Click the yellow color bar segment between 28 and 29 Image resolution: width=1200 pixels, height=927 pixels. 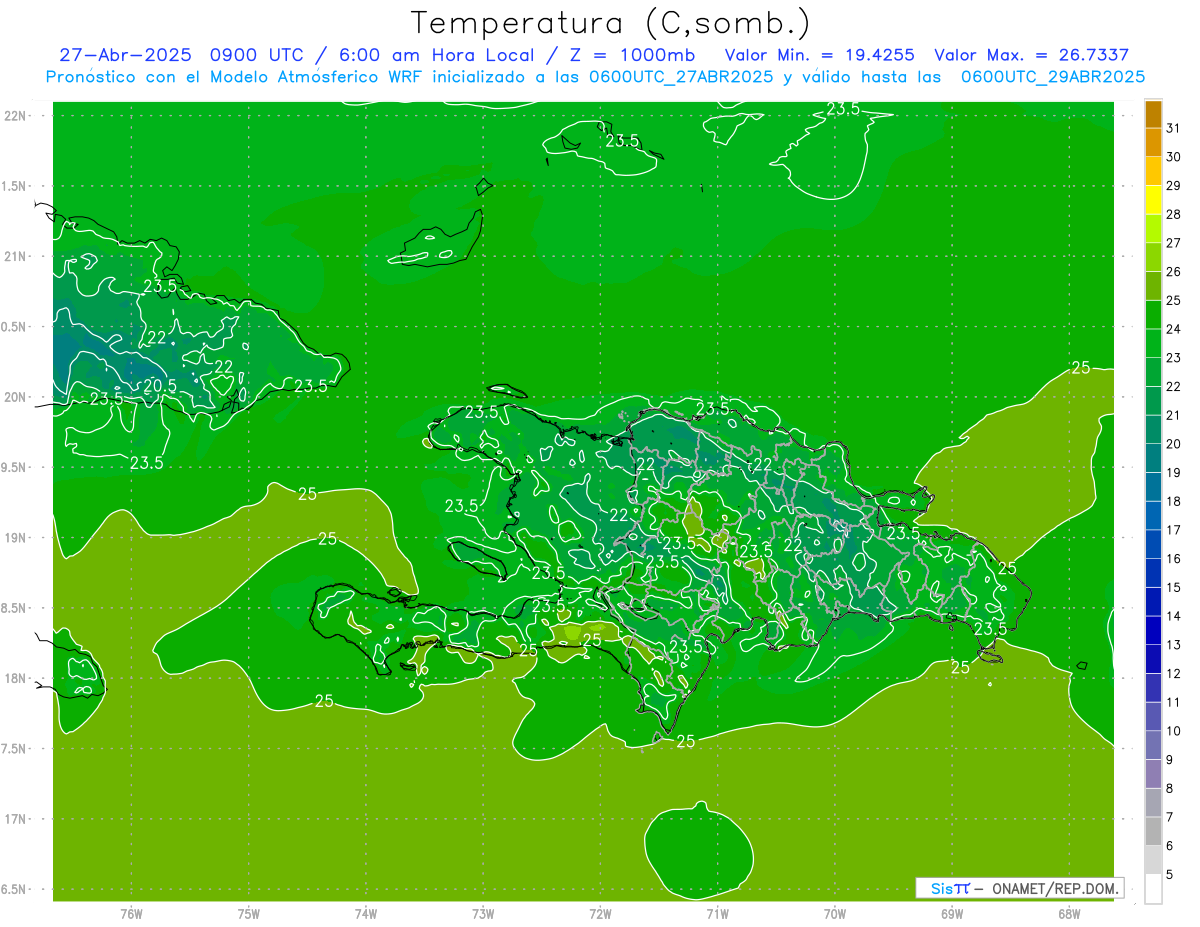[x=1153, y=200]
